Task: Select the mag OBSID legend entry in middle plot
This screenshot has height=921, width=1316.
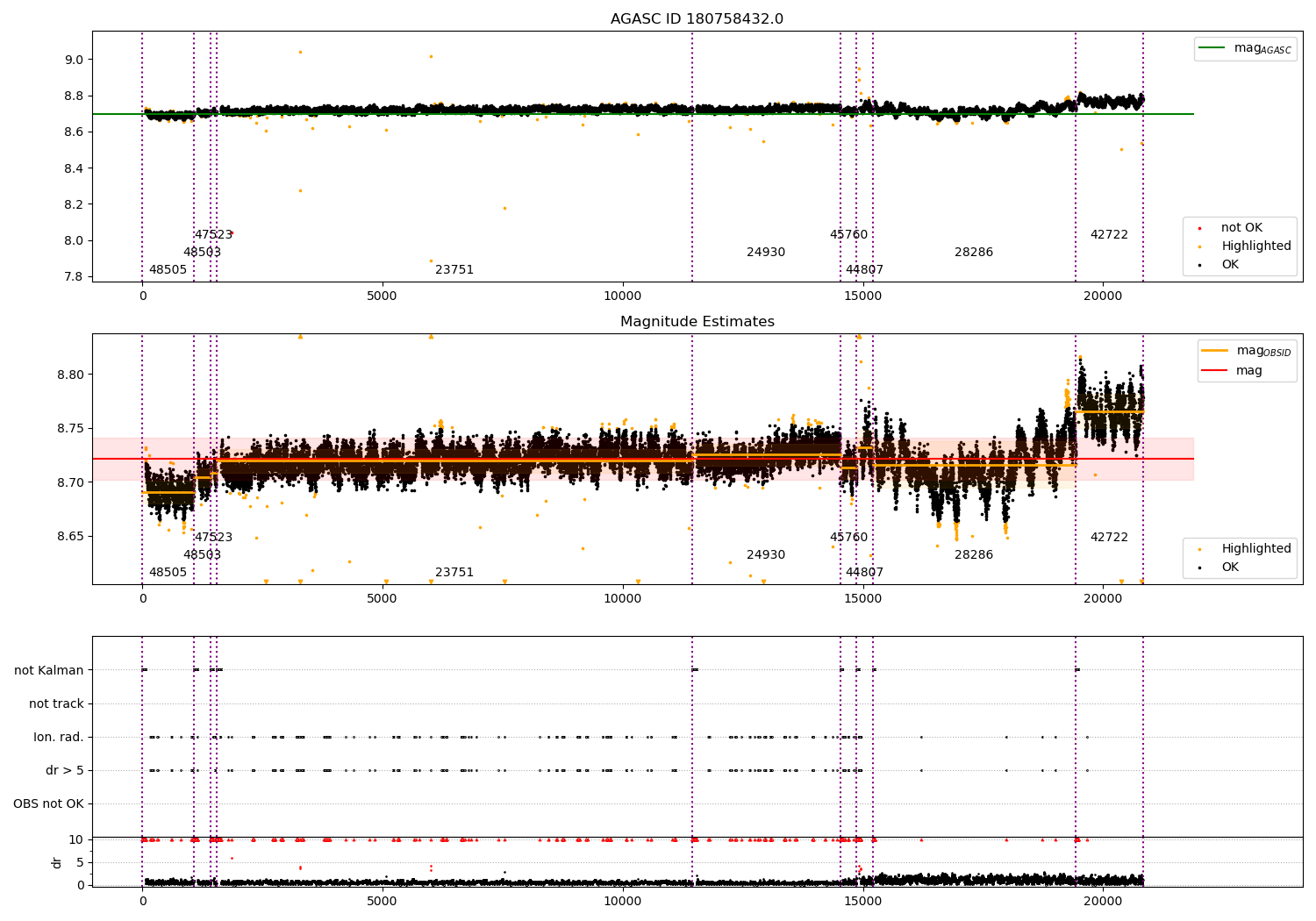Action: coord(1248,351)
